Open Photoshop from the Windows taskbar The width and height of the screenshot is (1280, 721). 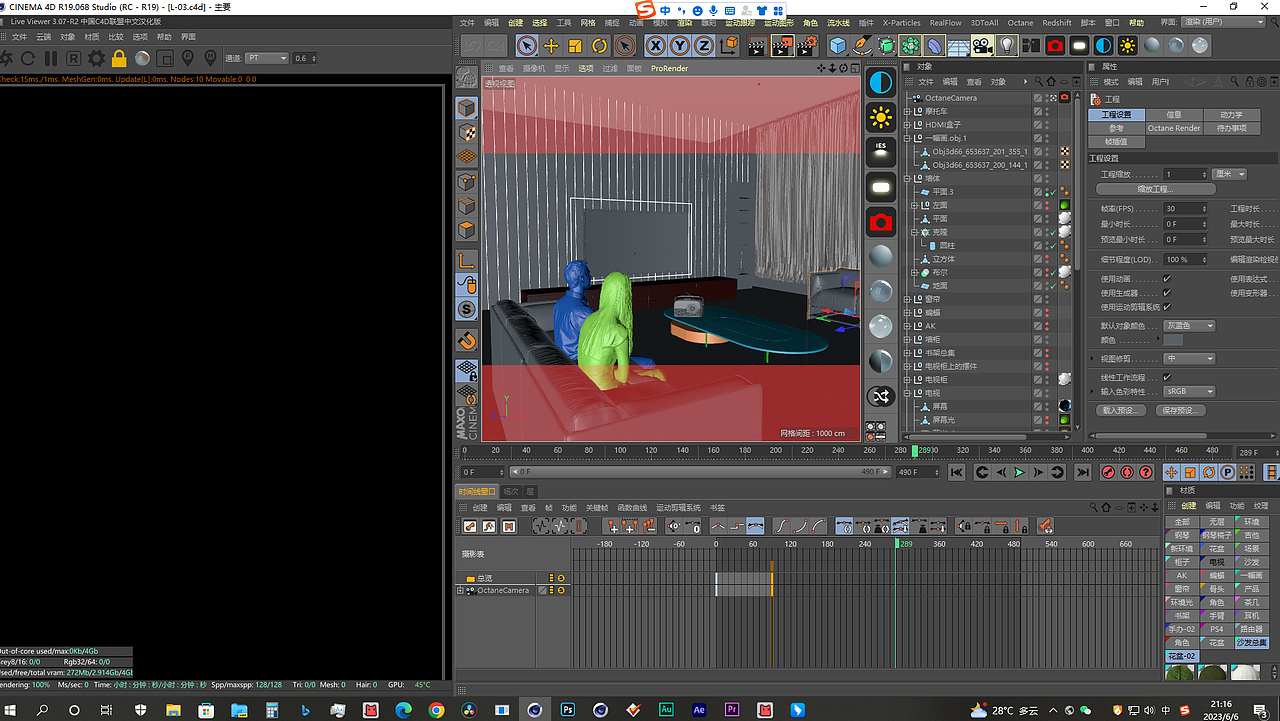click(567, 710)
